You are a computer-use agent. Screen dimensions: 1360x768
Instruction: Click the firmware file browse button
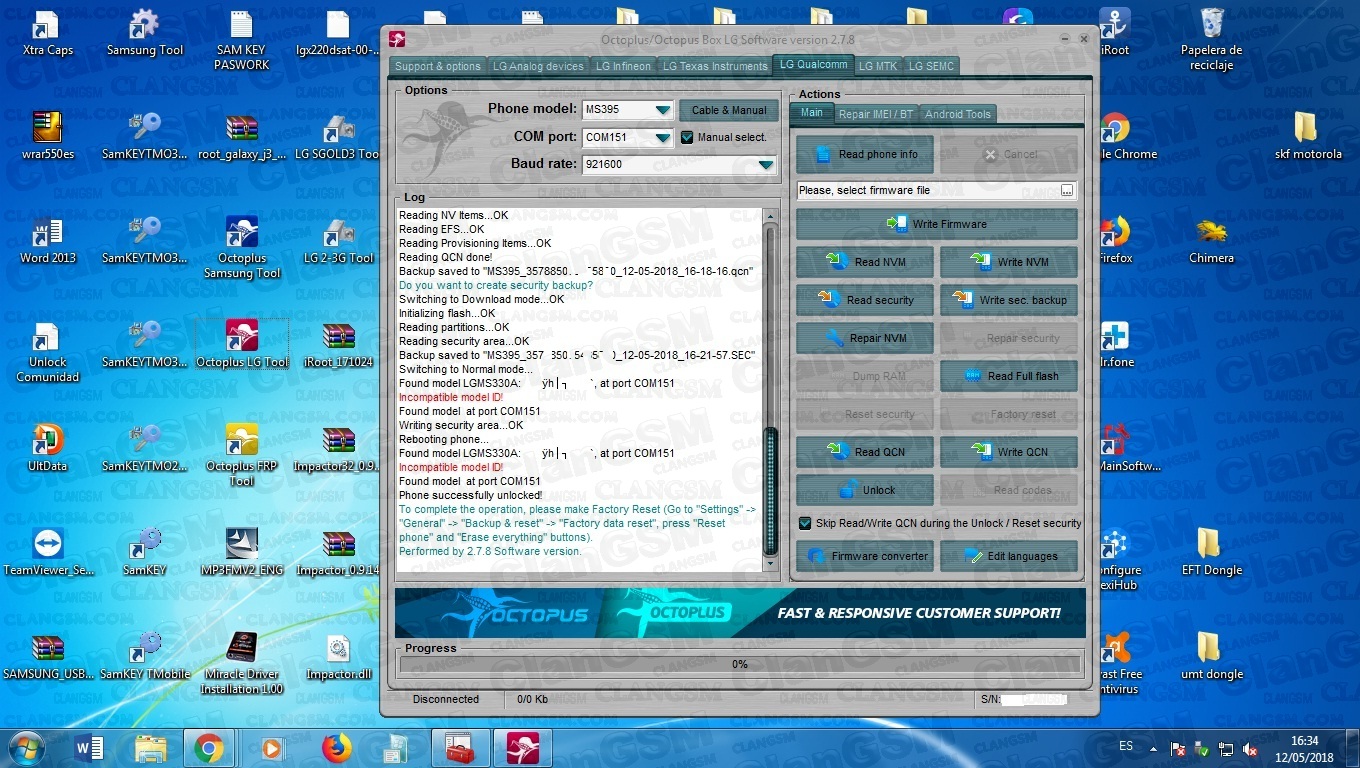1067,190
